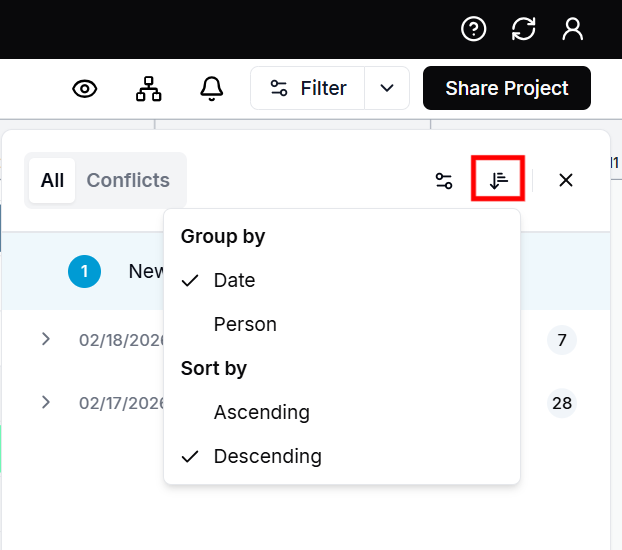Open the hierarchy structure icon

point(148,89)
